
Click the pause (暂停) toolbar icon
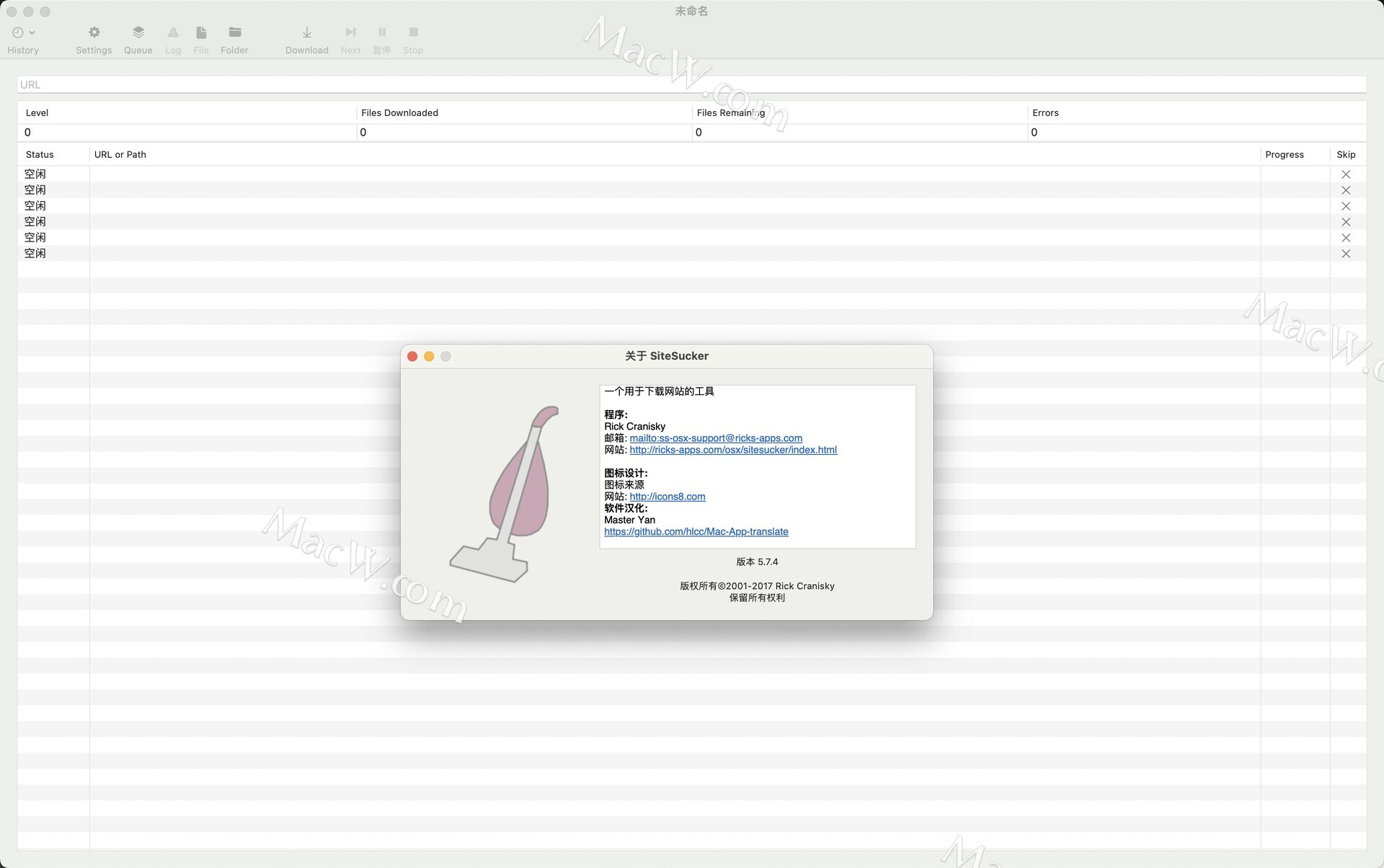382,32
